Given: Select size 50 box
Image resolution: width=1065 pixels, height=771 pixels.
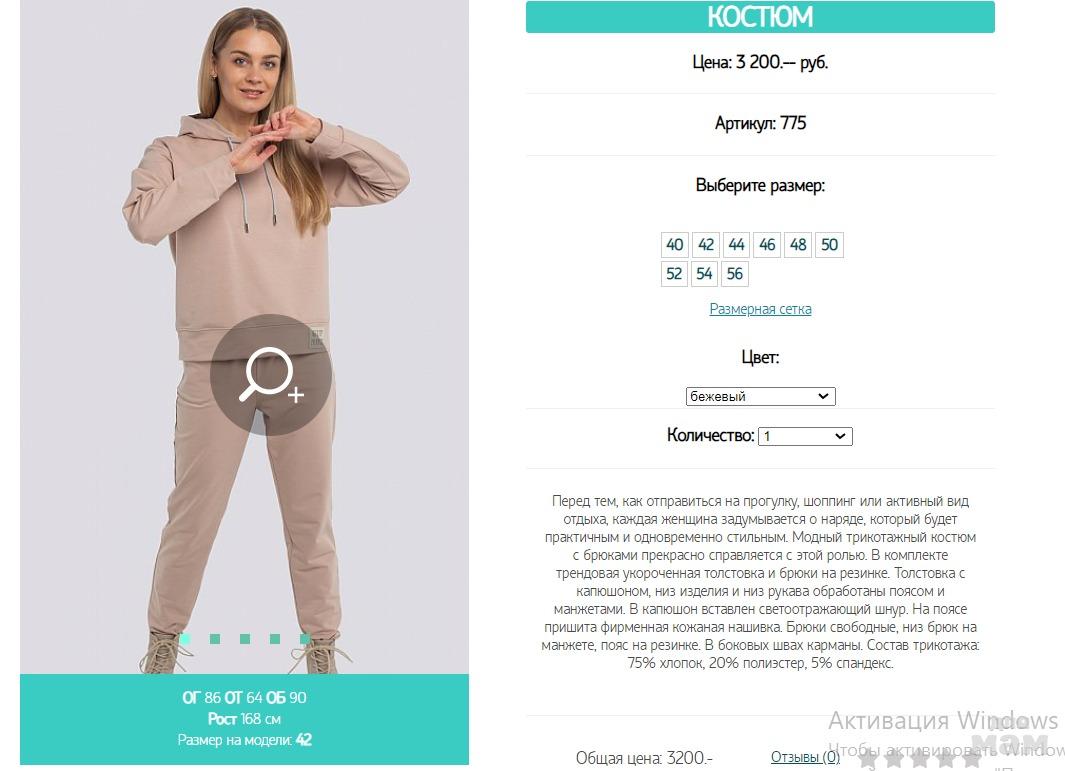Looking at the screenshot, I should click(829, 245).
